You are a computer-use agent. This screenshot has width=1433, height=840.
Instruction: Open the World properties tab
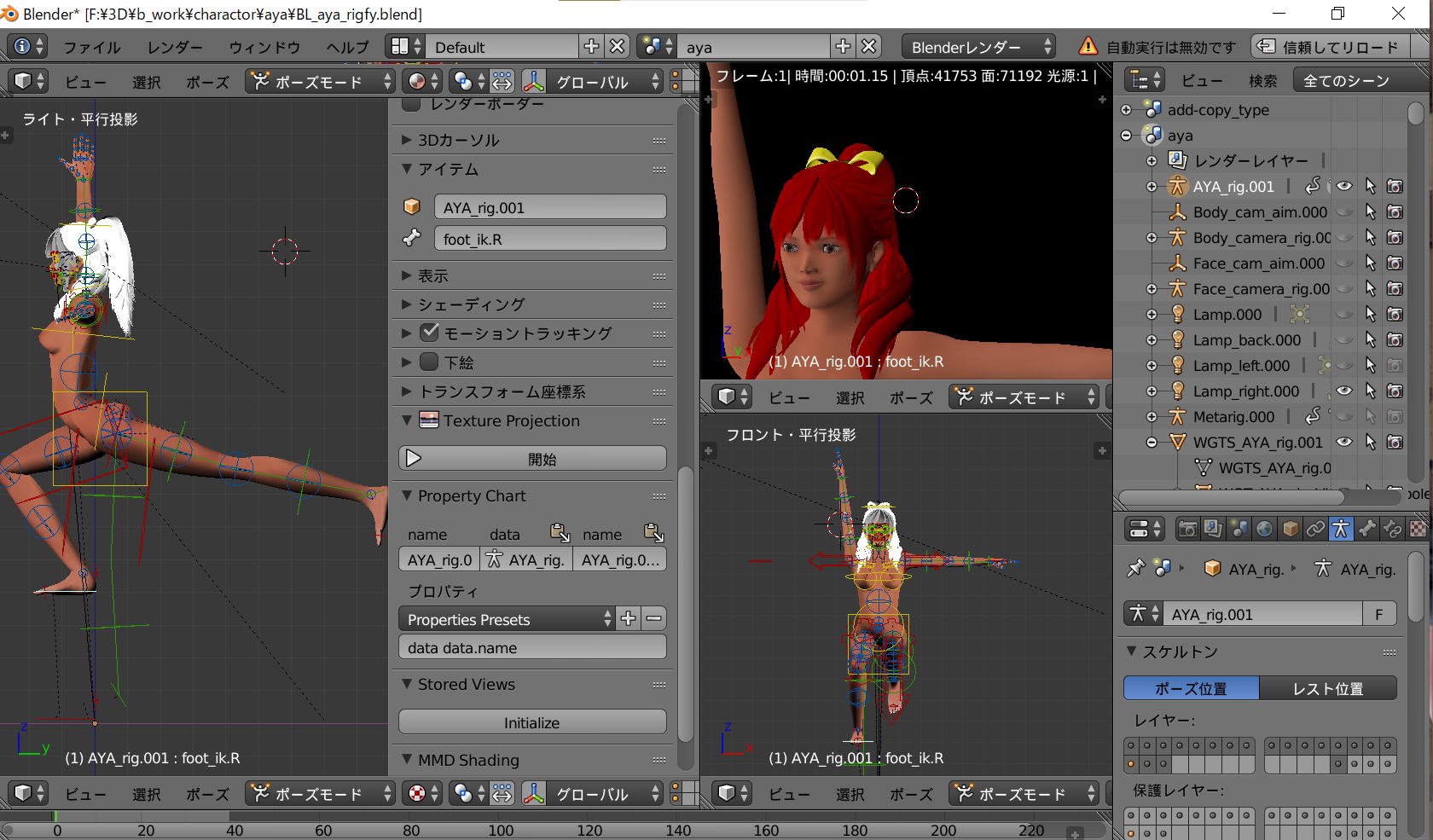pyautogui.click(x=1264, y=530)
